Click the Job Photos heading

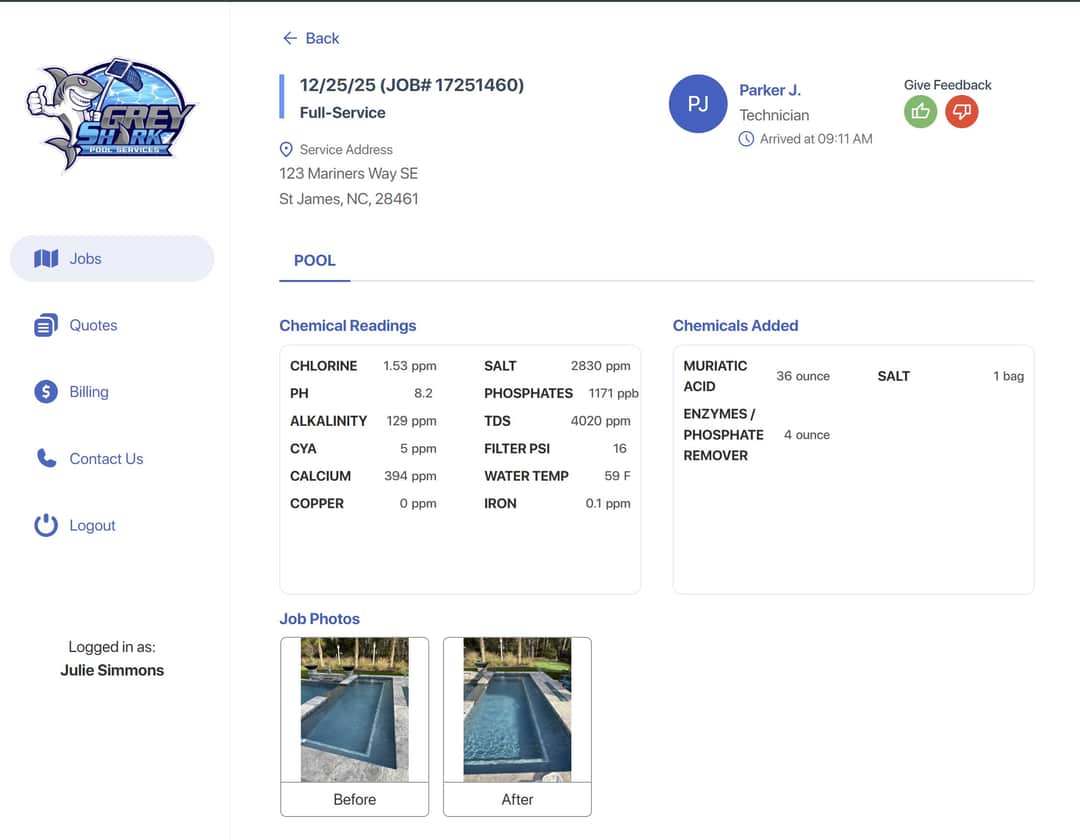point(320,619)
